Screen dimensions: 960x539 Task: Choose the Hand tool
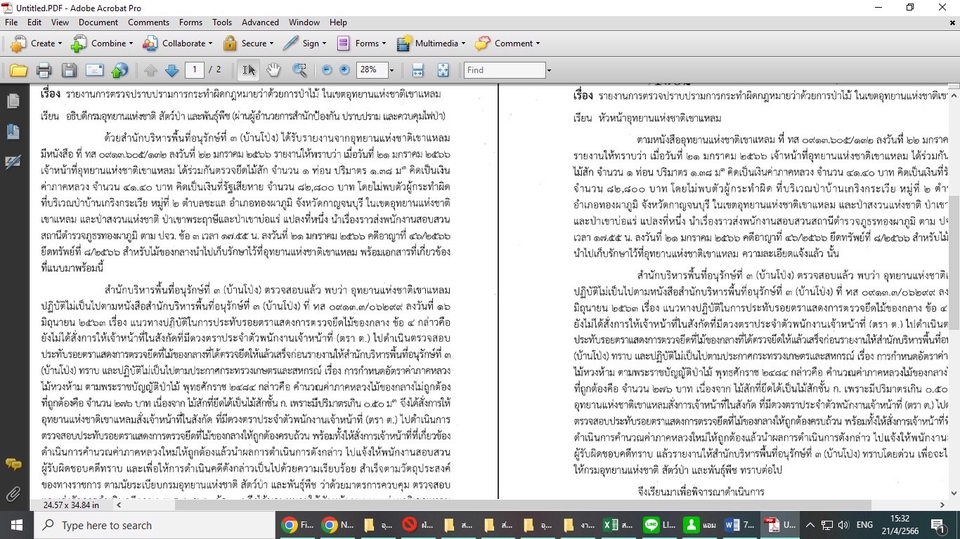[273, 70]
